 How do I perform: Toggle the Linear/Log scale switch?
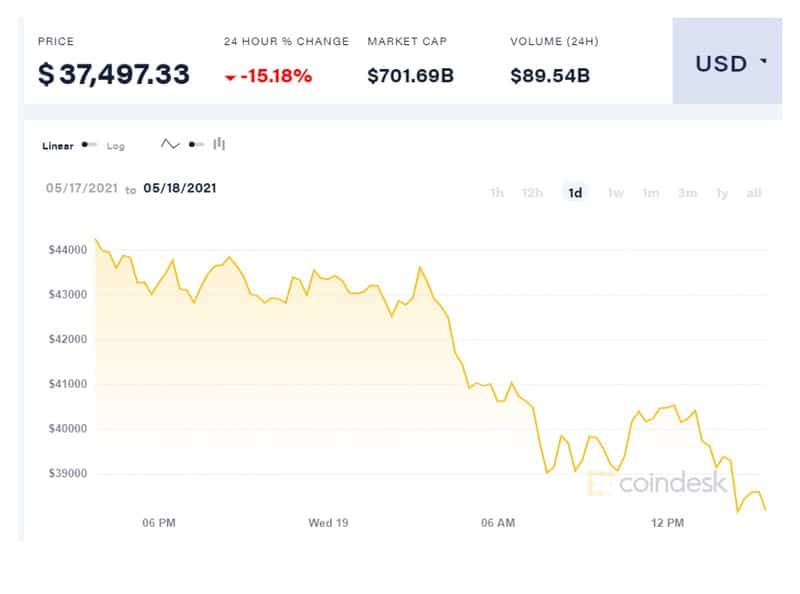(89, 145)
